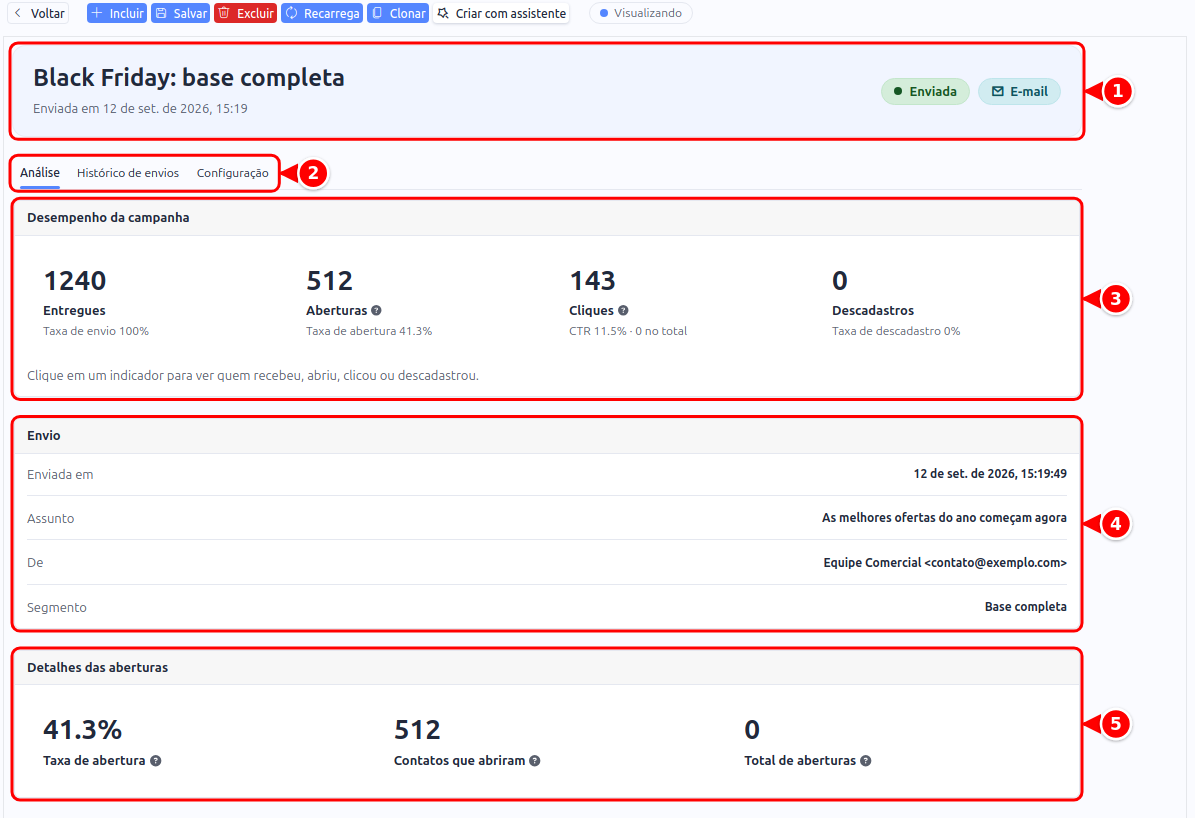Open the Histórico de envios tab
The width and height of the screenshot is (1195, 818).
[128, 173]
